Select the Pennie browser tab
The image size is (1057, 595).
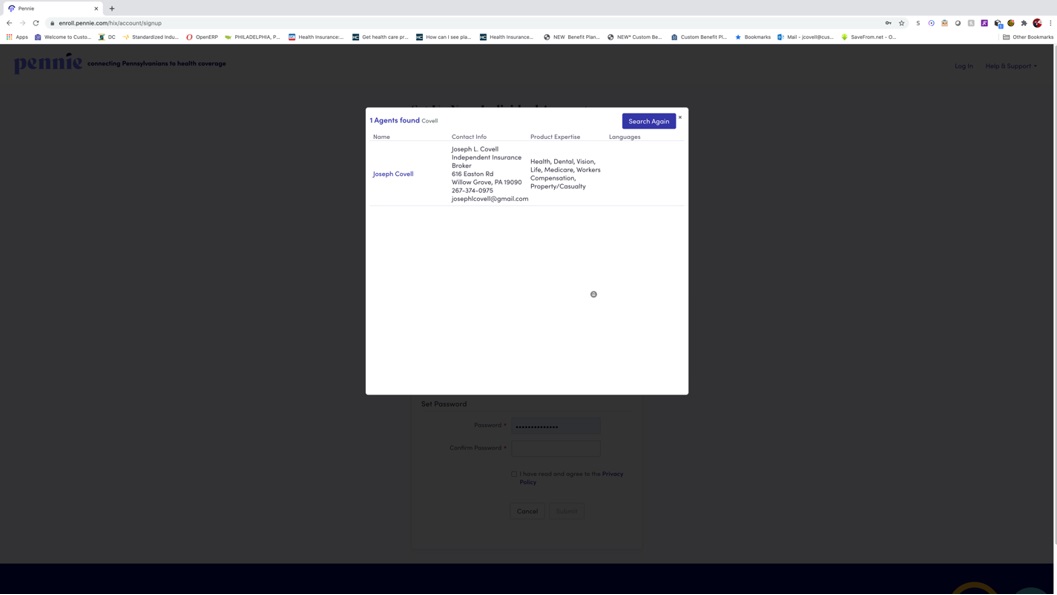click(53, 9)
